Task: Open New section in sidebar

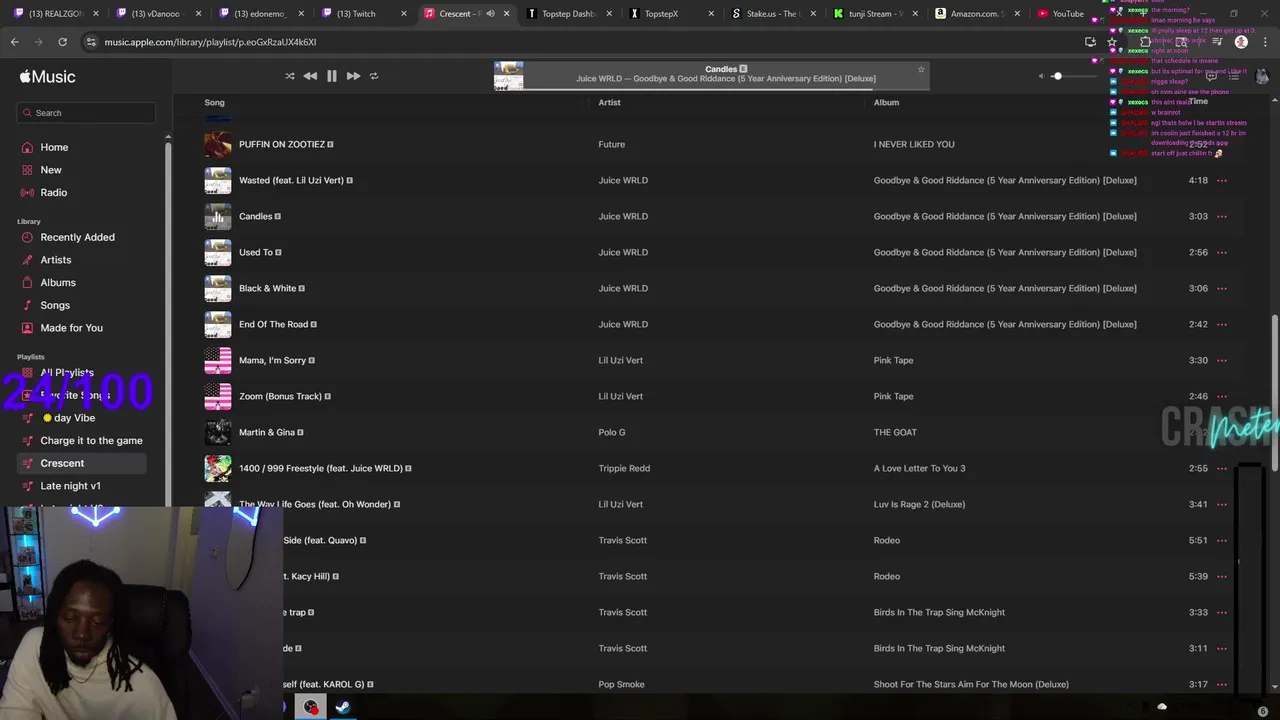Action: point(51,170)
